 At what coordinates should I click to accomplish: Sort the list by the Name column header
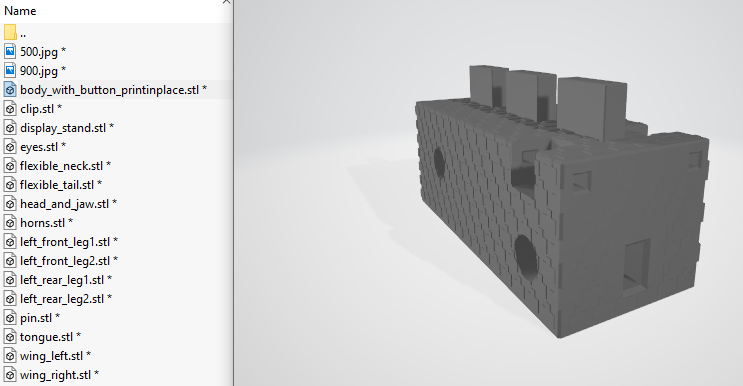coord(20,10)
